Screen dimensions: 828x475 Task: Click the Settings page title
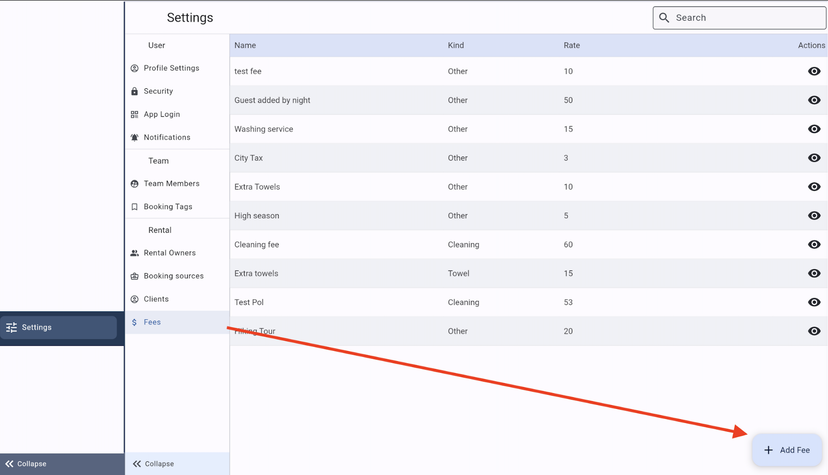(190, 18)
